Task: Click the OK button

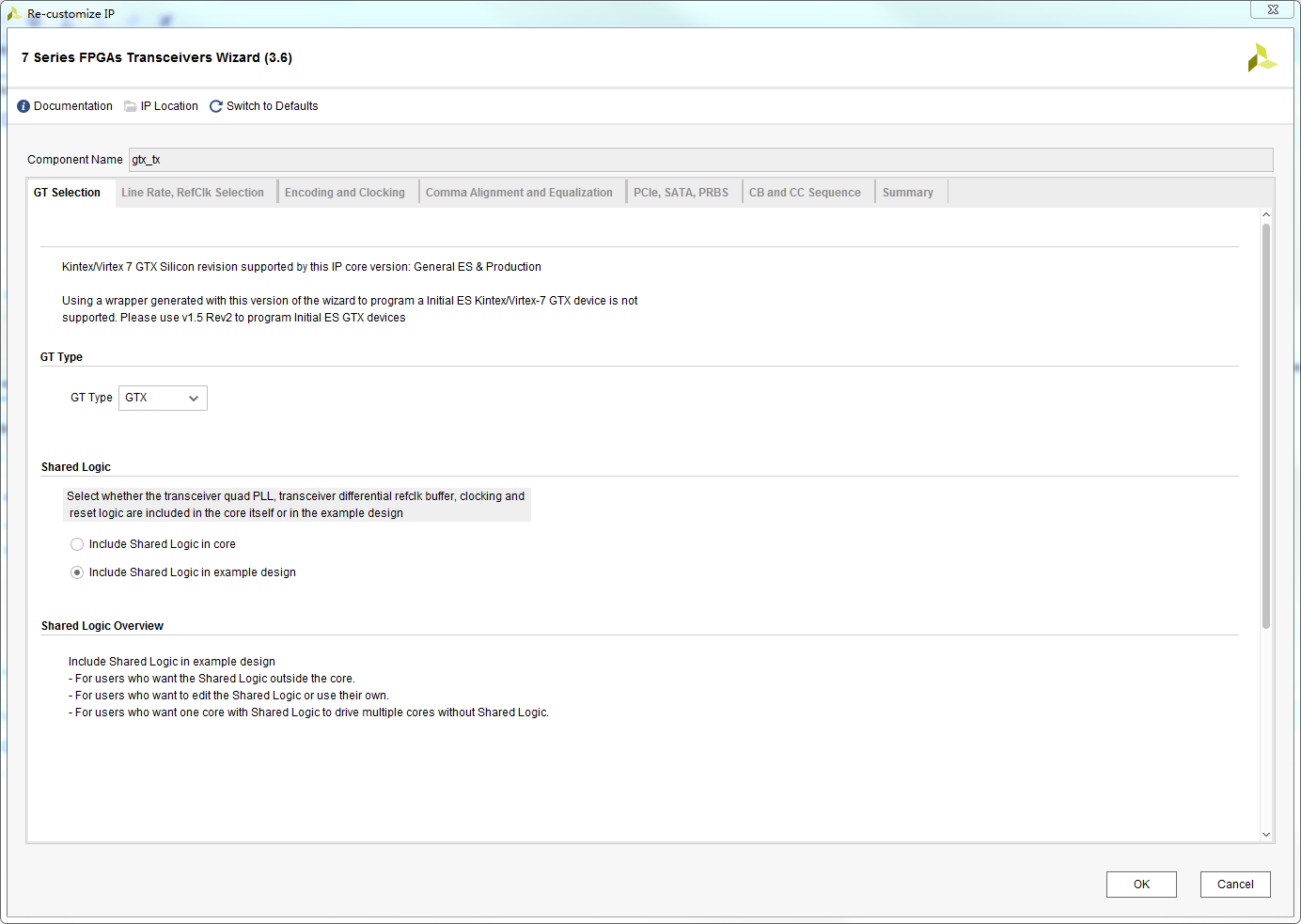Action: point(1141,885)
